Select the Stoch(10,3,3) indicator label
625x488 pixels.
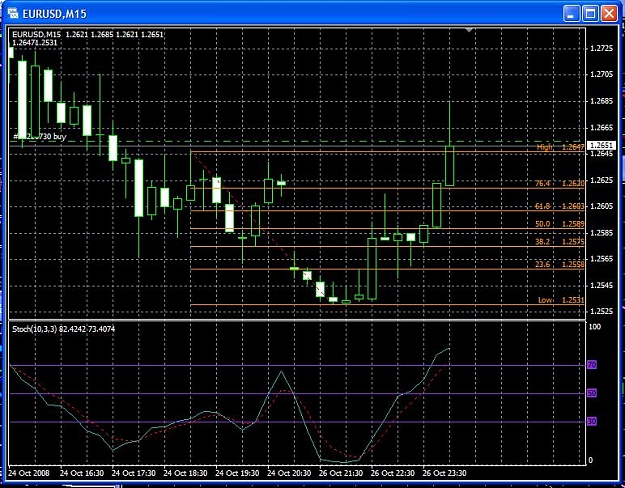[x=63, y=329]
